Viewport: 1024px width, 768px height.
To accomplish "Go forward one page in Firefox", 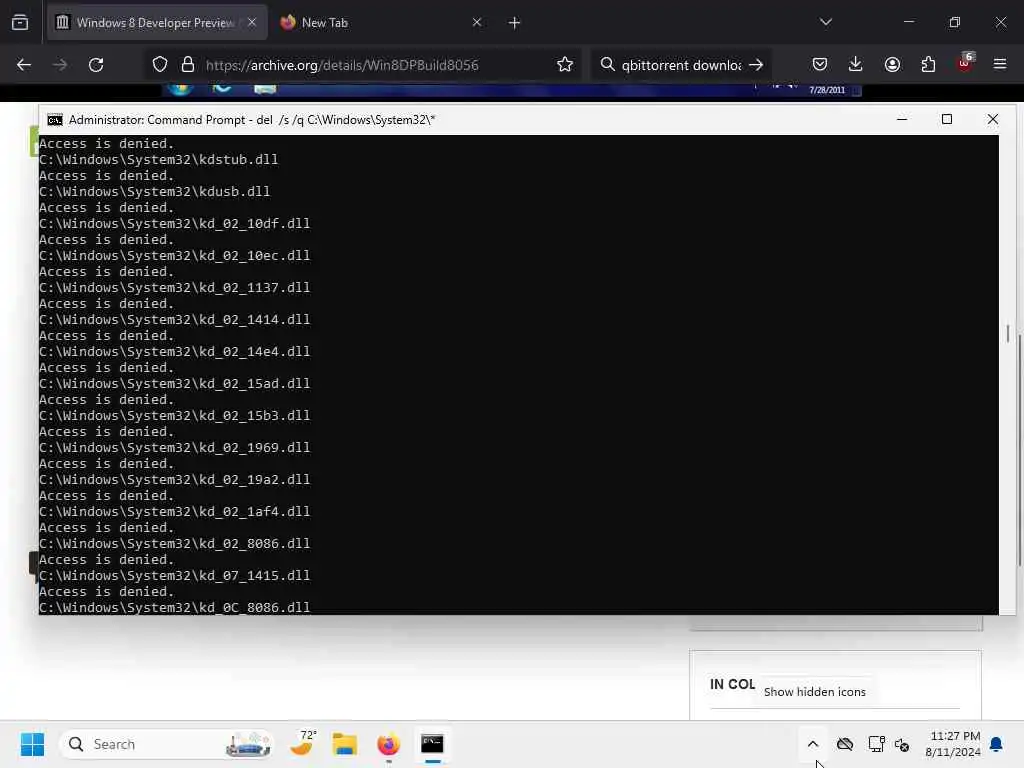I will pos(60,65).
